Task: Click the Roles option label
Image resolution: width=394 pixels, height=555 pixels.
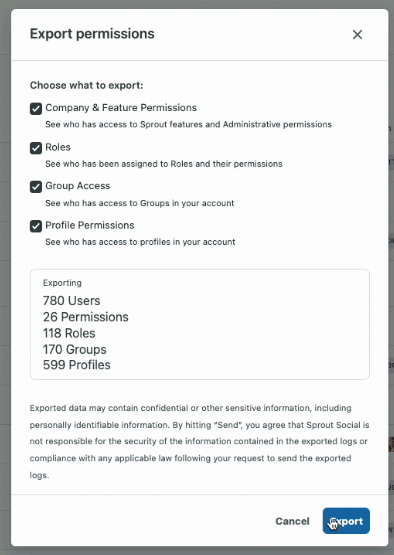Action: 58,147
